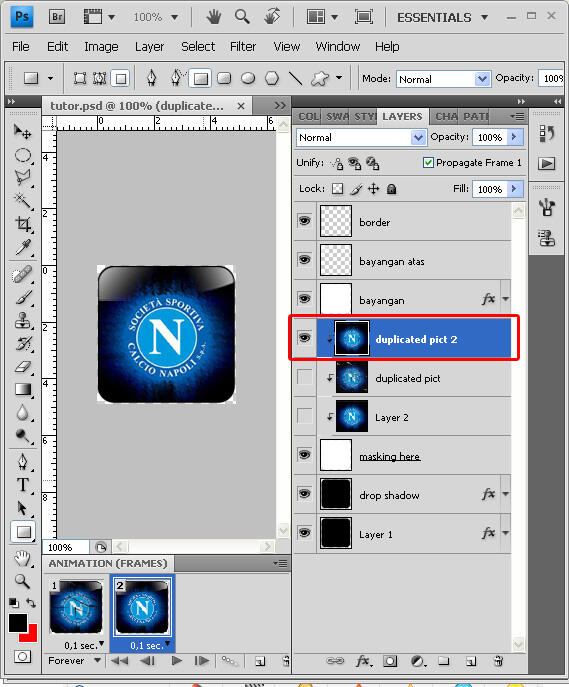Select the Horizontal Type tool
This screenshot has width=569, height=687.
23,485
